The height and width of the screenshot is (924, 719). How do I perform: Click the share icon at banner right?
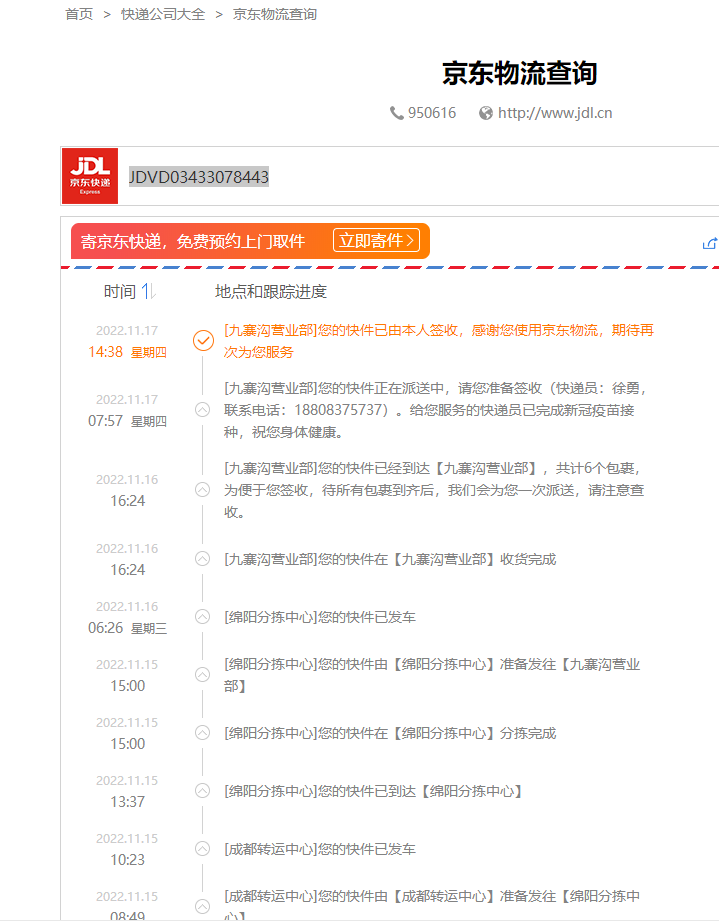click(x=710, y=243)
